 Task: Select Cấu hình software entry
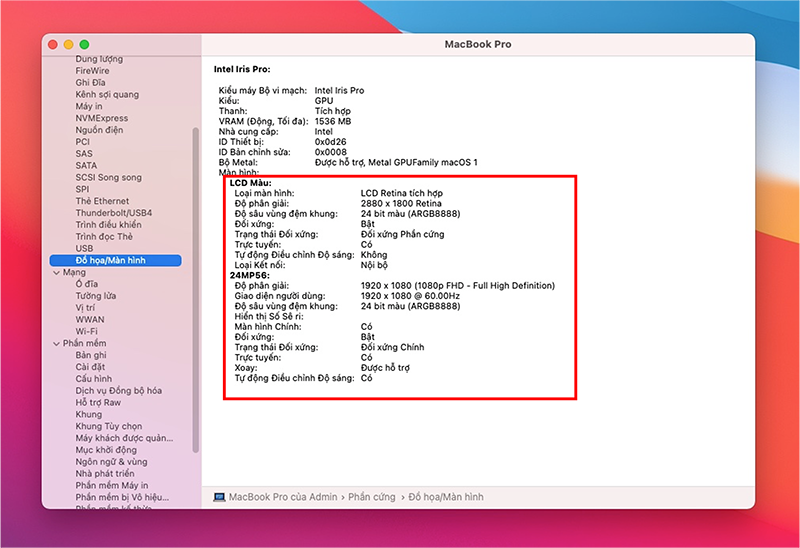tap(93, 379)
